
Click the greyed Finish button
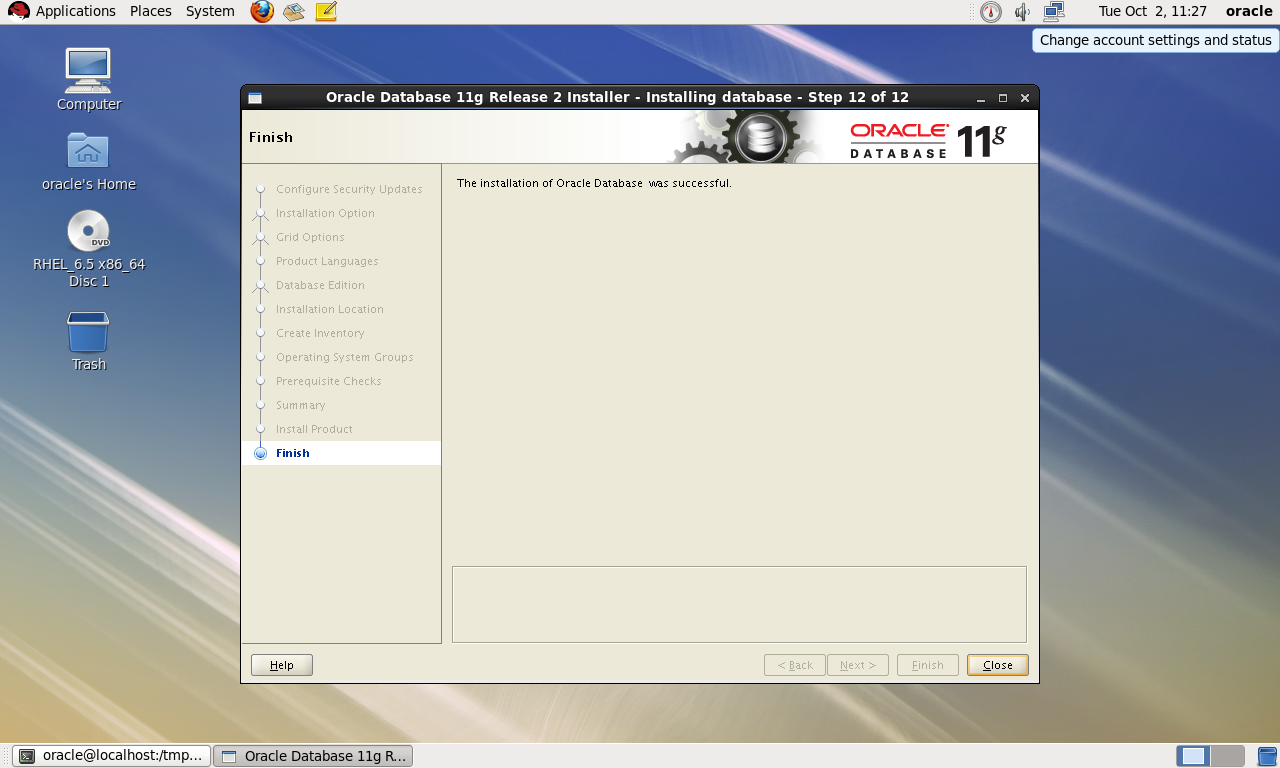(x=928, y=665)
